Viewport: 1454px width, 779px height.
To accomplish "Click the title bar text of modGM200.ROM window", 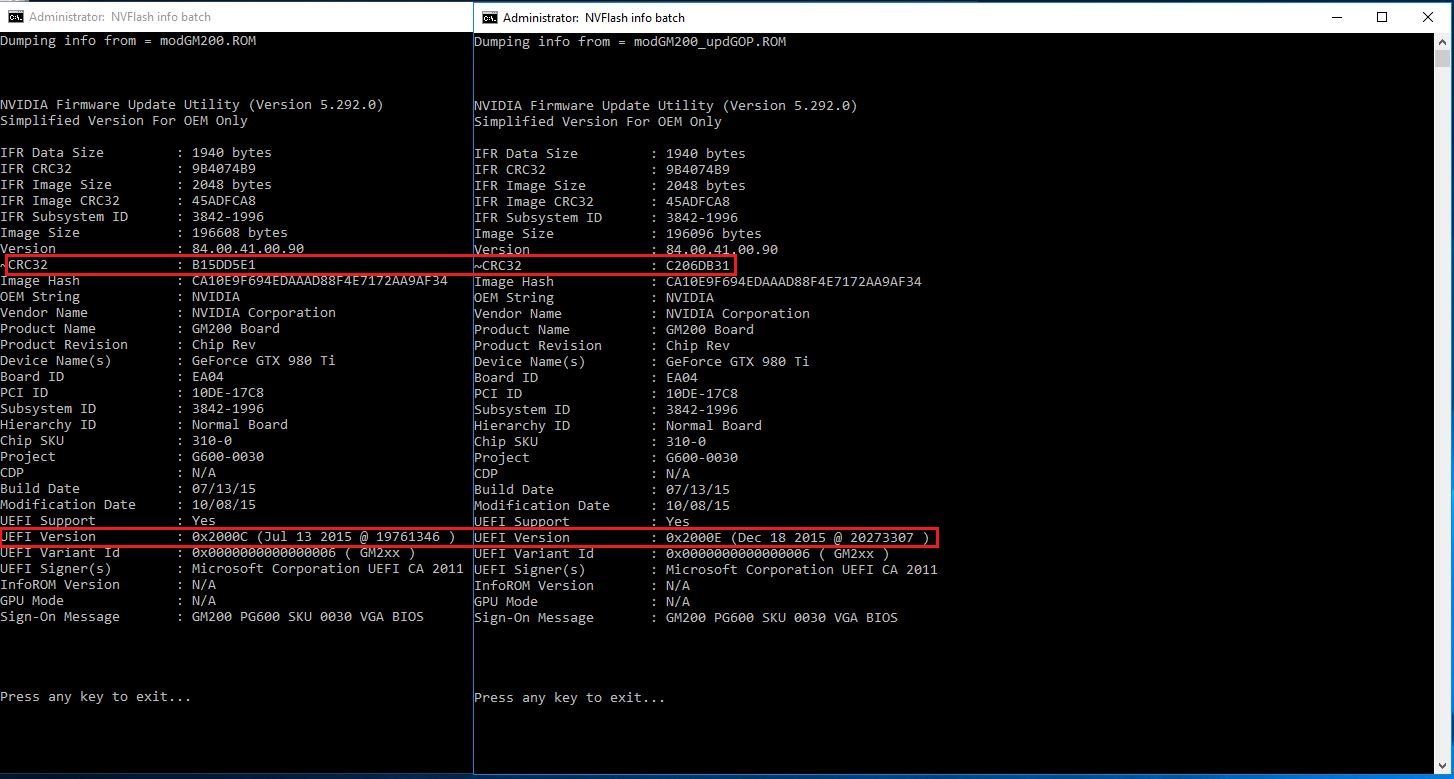I will coord(120,17).
